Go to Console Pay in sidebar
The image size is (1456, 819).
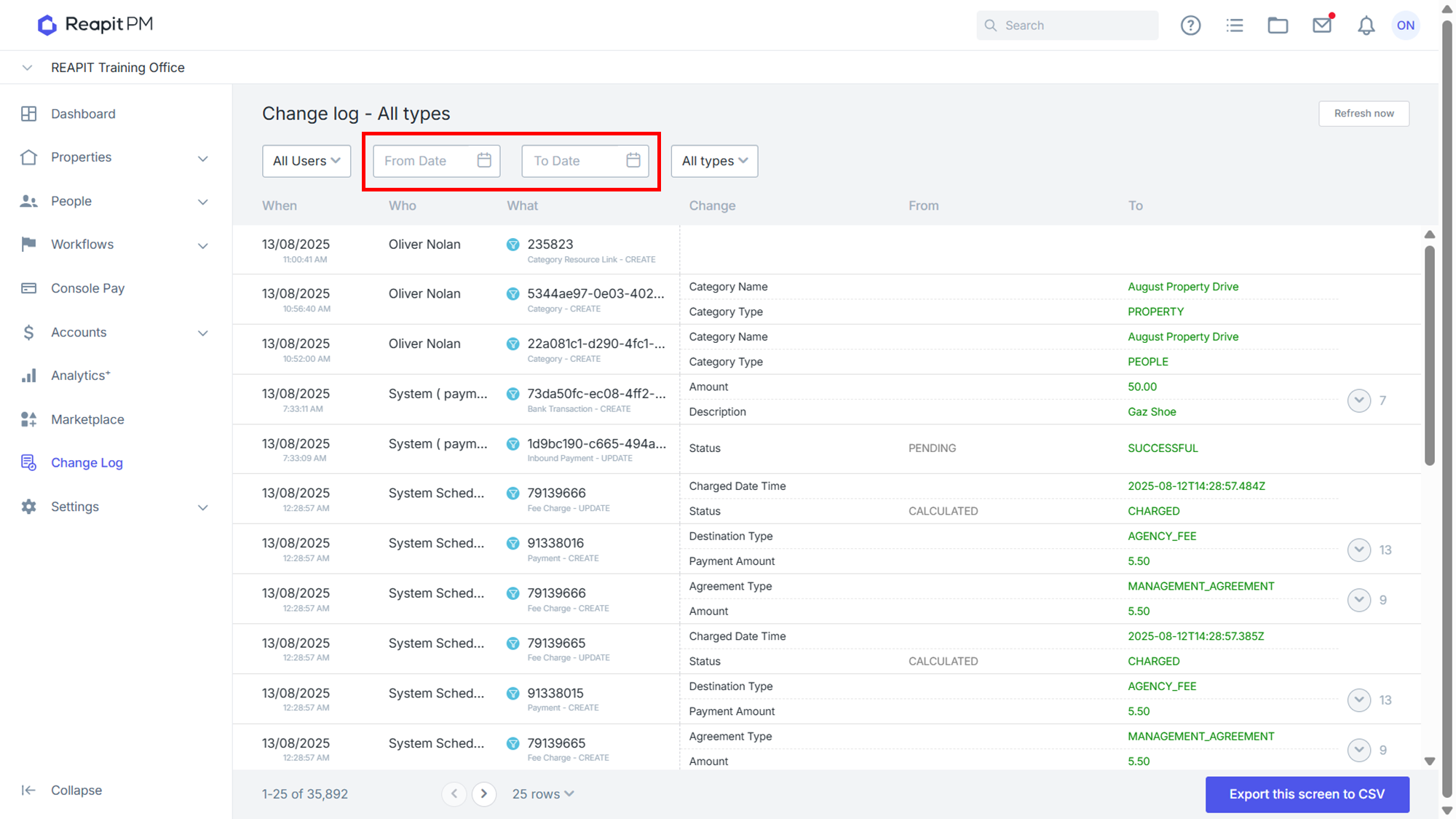(87, 288)
